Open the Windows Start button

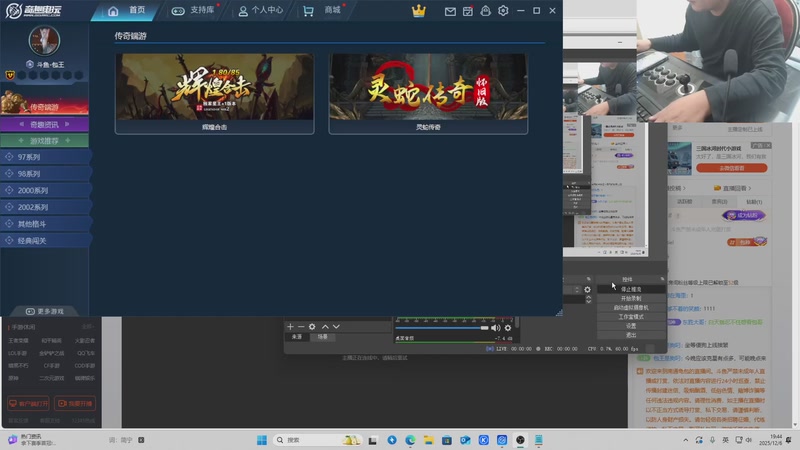262,440
